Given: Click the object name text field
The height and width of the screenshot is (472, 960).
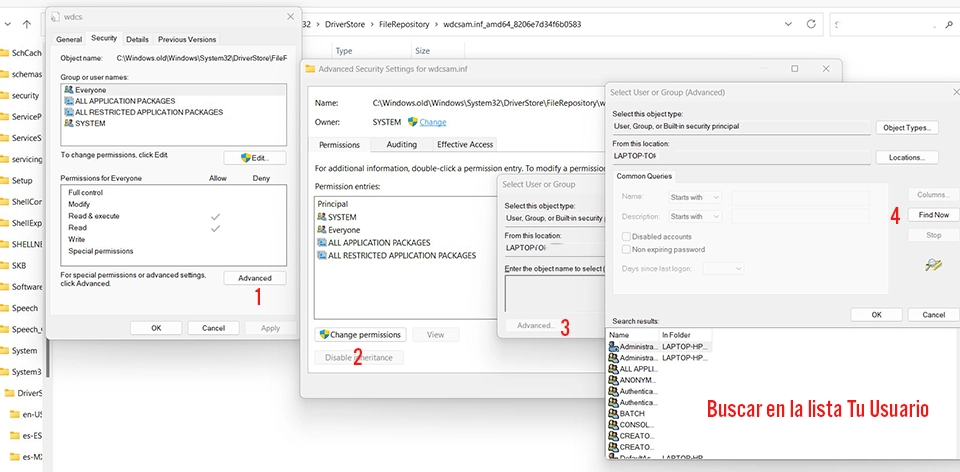Looking at the screenshot, I should (x=551, y=293).
